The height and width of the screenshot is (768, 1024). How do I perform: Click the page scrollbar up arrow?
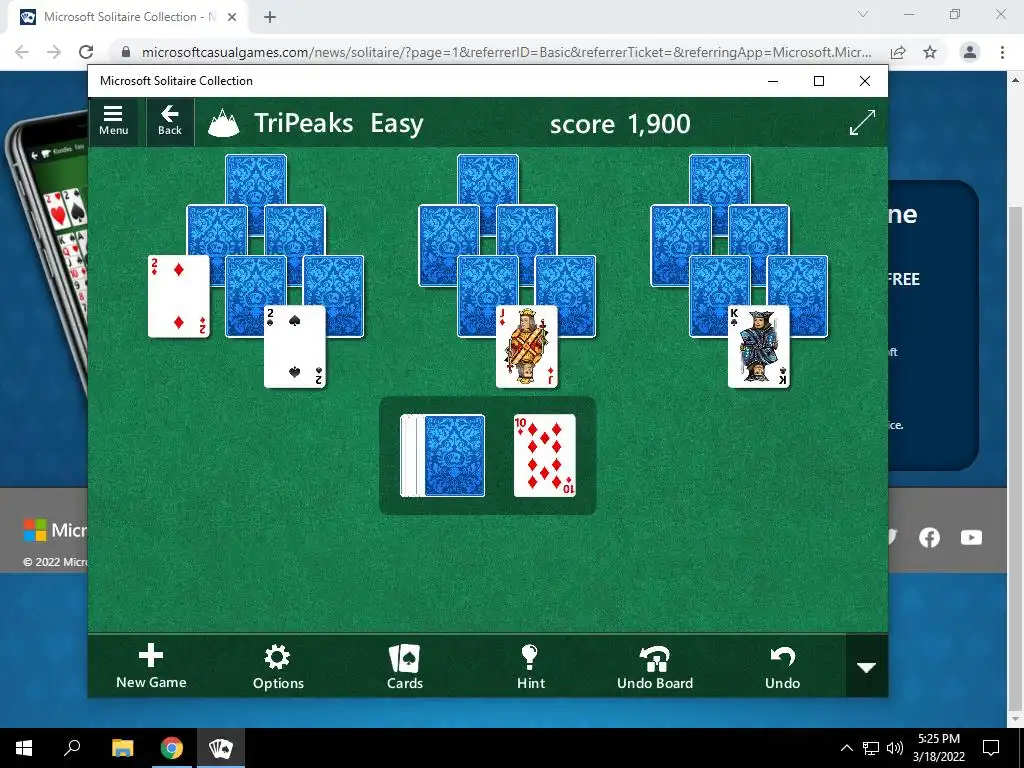point(1016,80)
